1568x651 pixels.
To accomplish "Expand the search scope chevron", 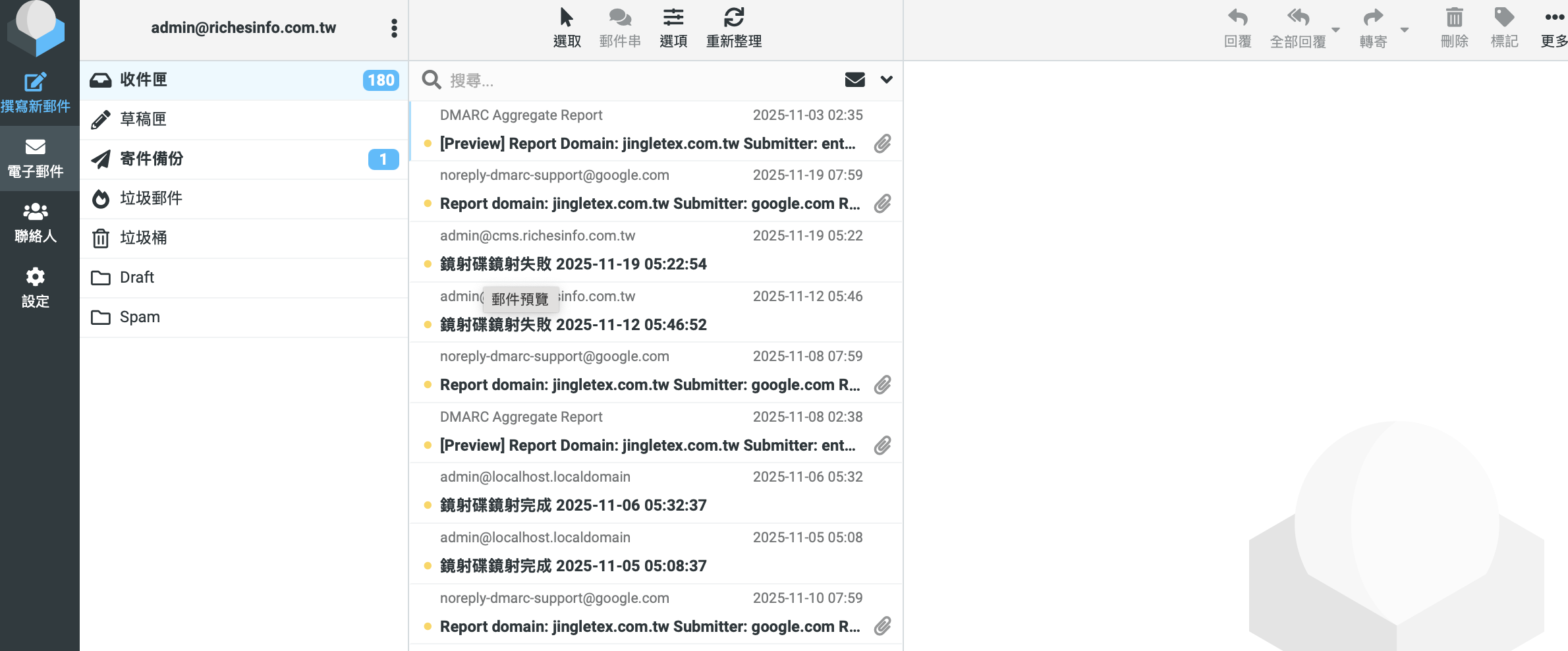I will pos(886,80).
